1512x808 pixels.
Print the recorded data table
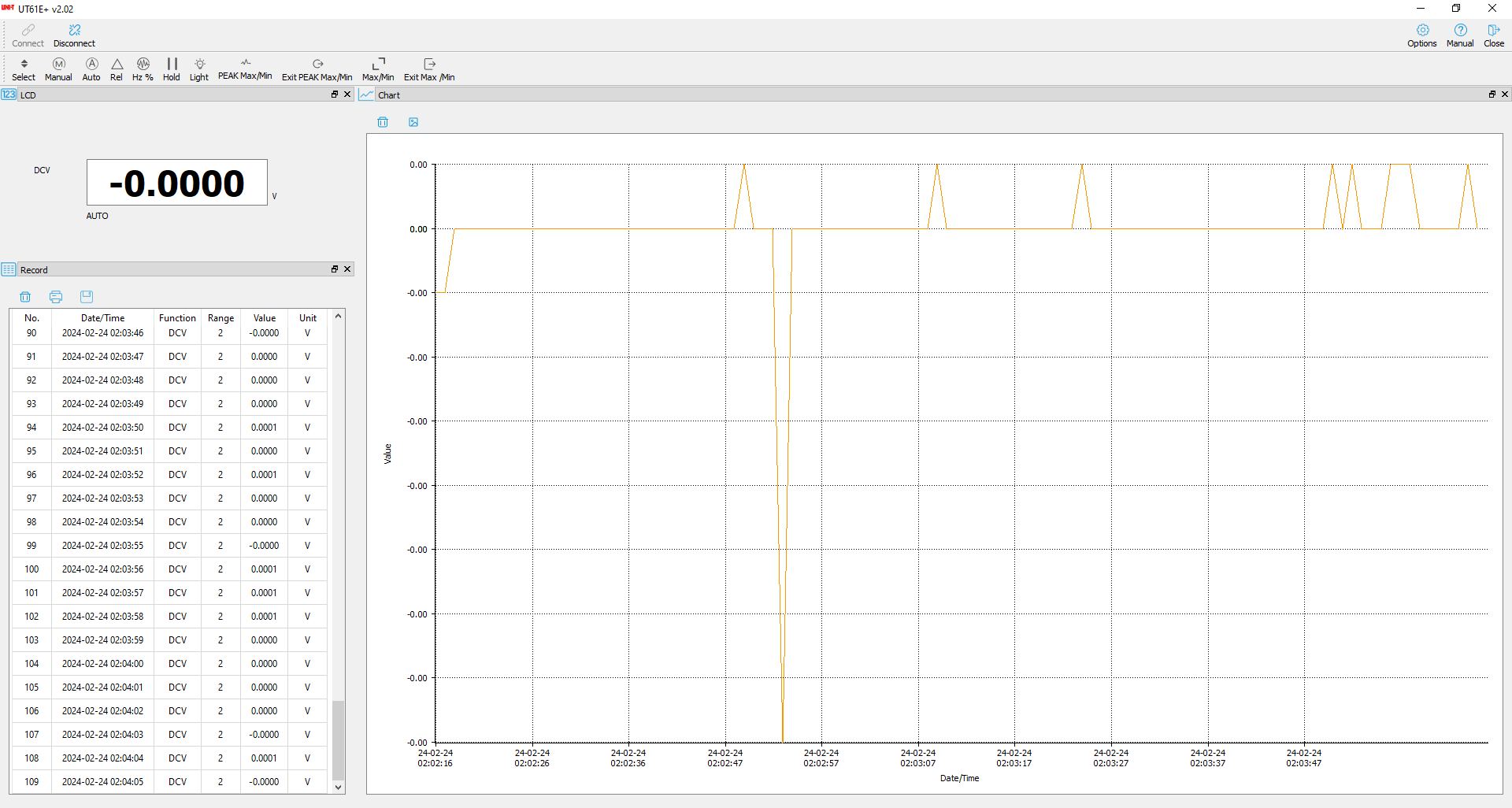tap(56, 297)
